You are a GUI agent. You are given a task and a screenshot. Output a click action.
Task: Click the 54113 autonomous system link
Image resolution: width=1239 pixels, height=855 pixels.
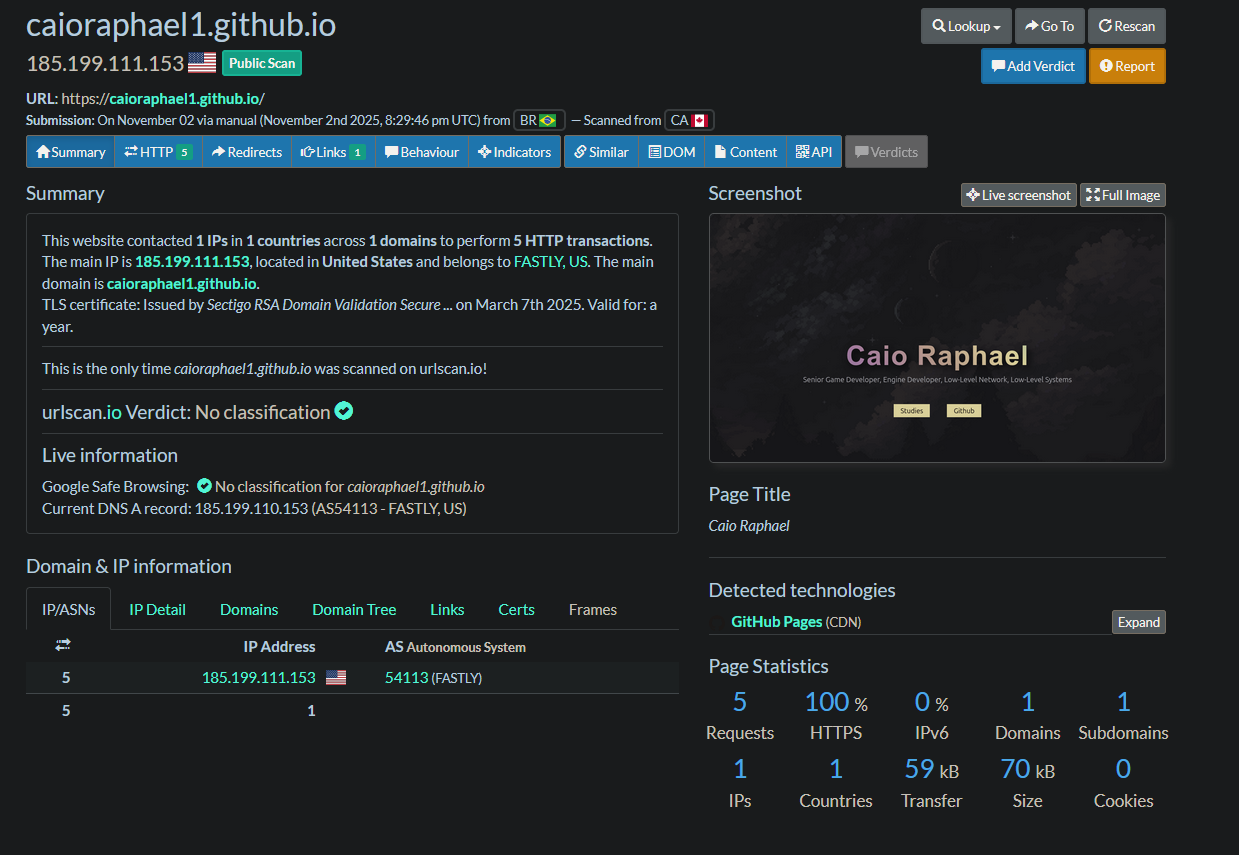point(406,678)
